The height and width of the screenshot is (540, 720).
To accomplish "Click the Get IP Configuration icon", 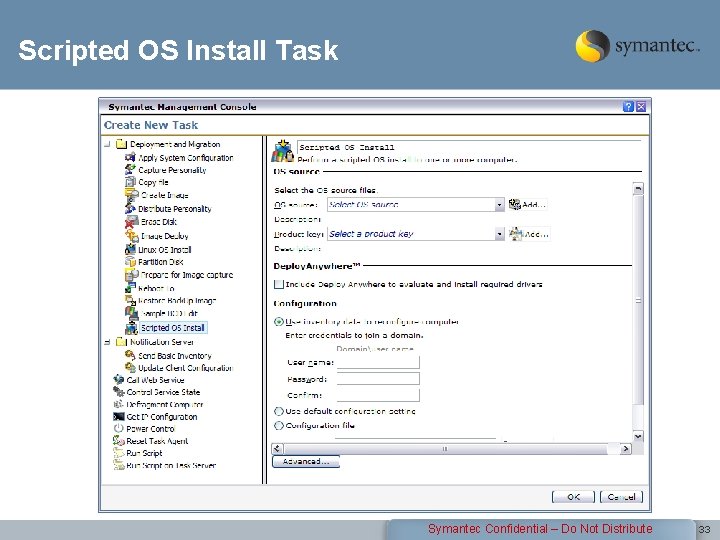I will [118, 416].
